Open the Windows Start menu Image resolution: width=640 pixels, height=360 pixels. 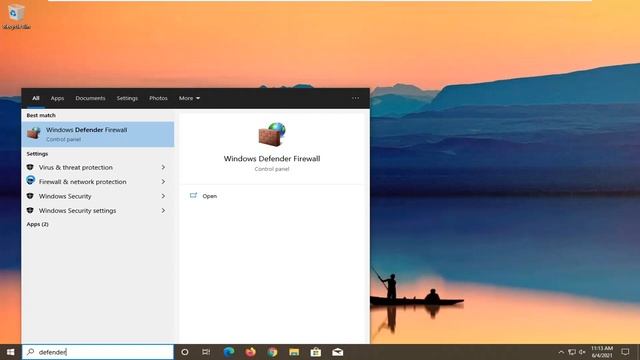(11, 352)
